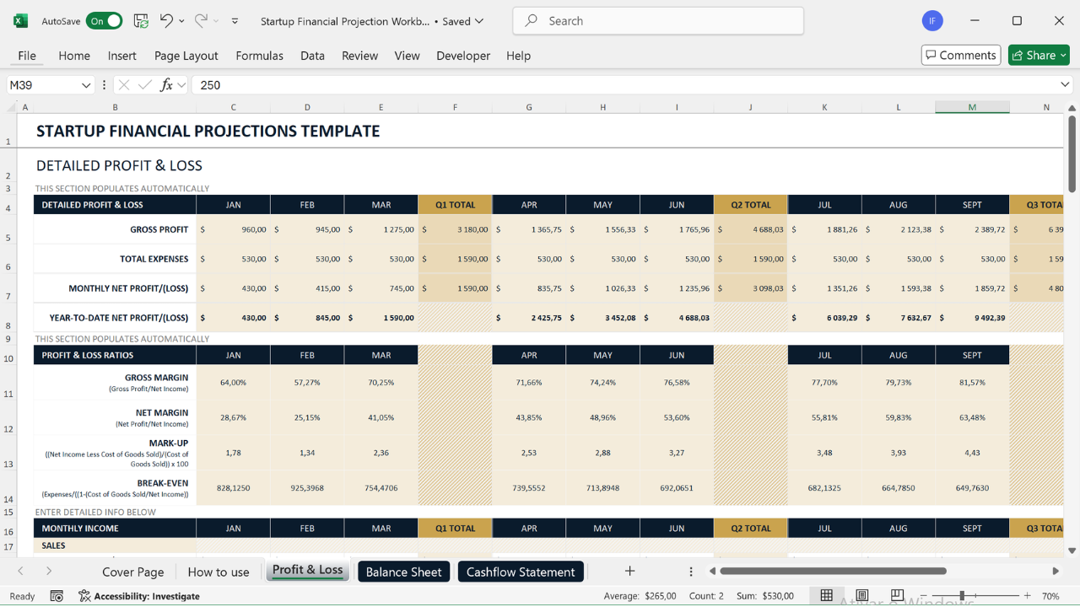Click the previous sheet navigation arrow

21,570
